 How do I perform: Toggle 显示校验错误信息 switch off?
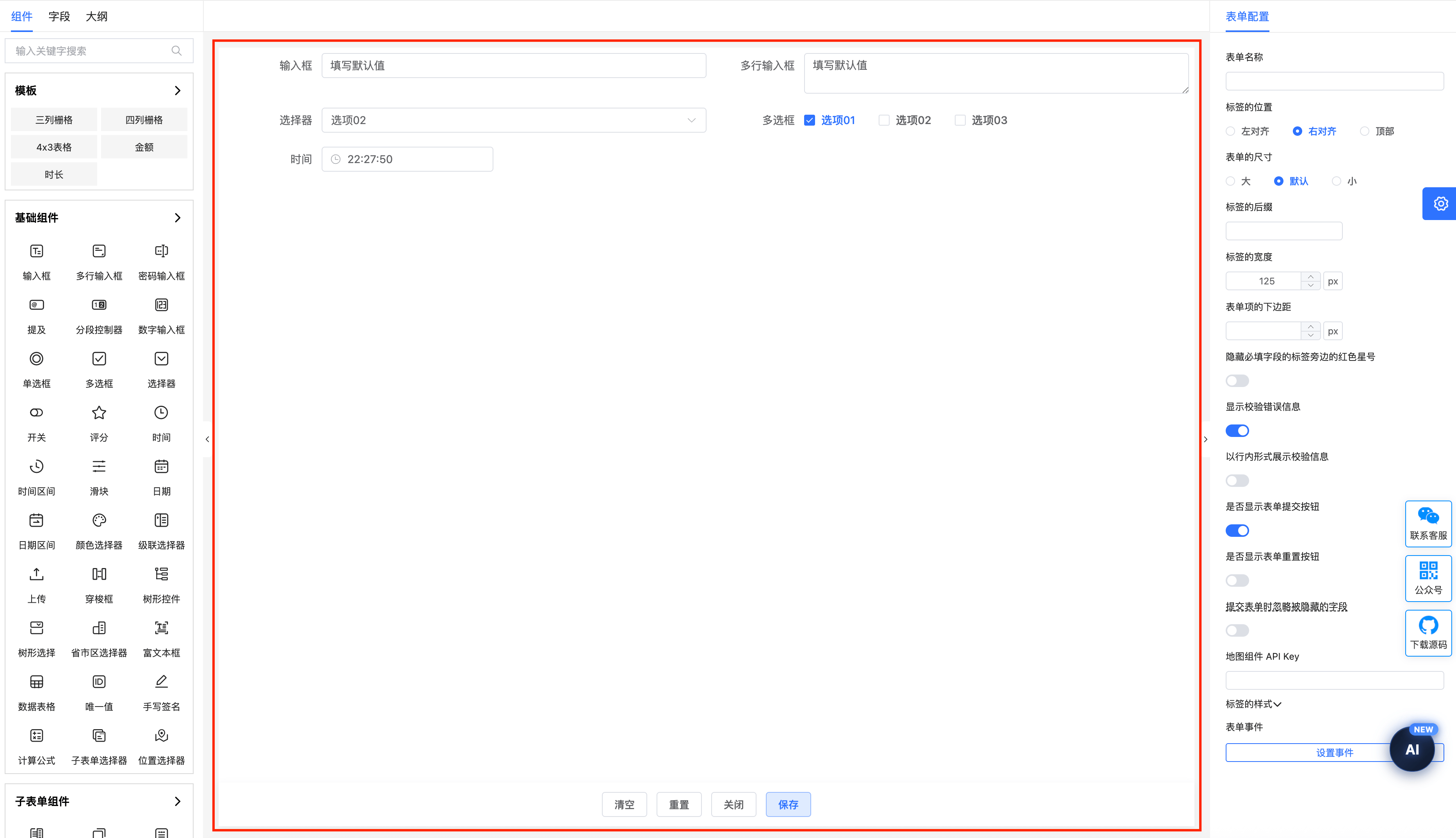coord(1237,431)
